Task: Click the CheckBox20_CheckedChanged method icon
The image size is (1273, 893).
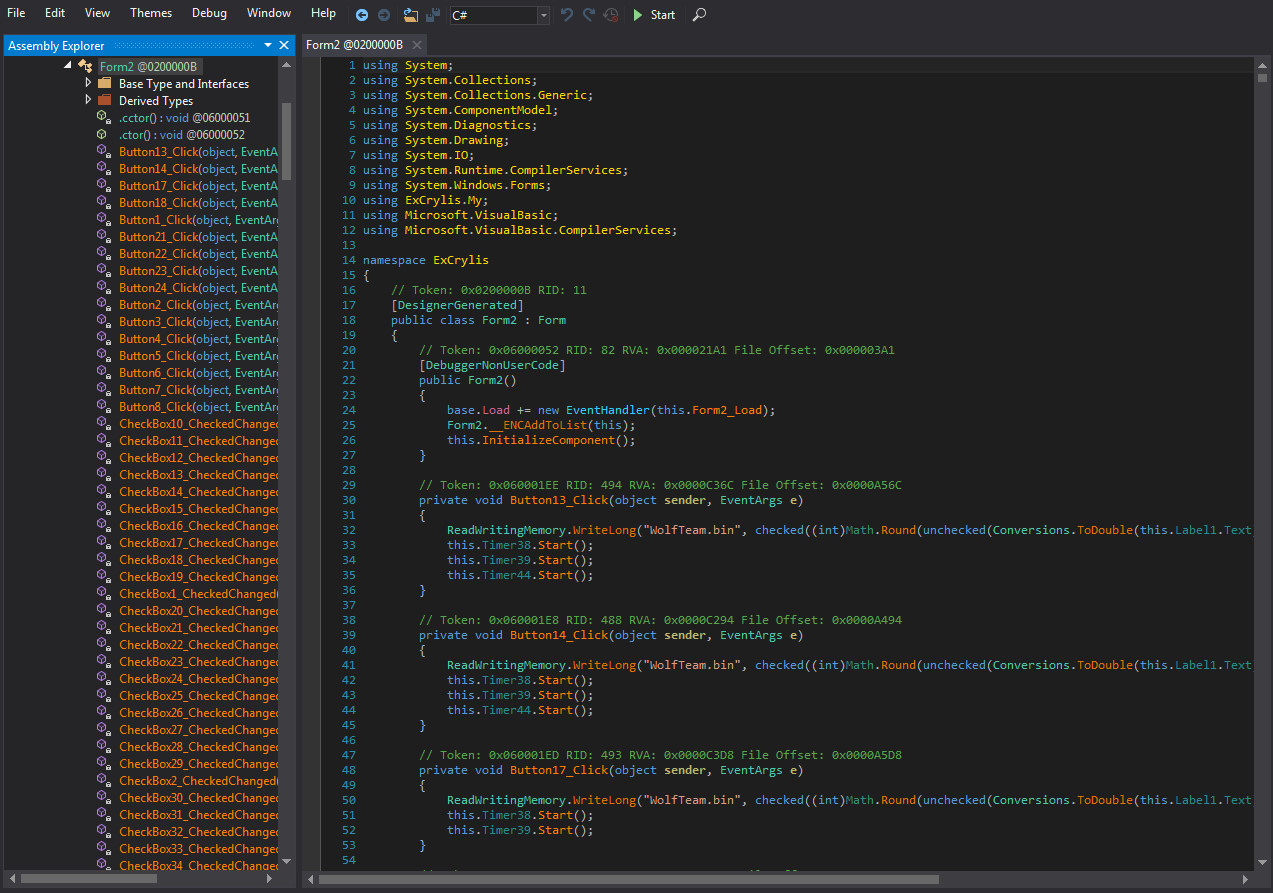Action: coord(103,610)
